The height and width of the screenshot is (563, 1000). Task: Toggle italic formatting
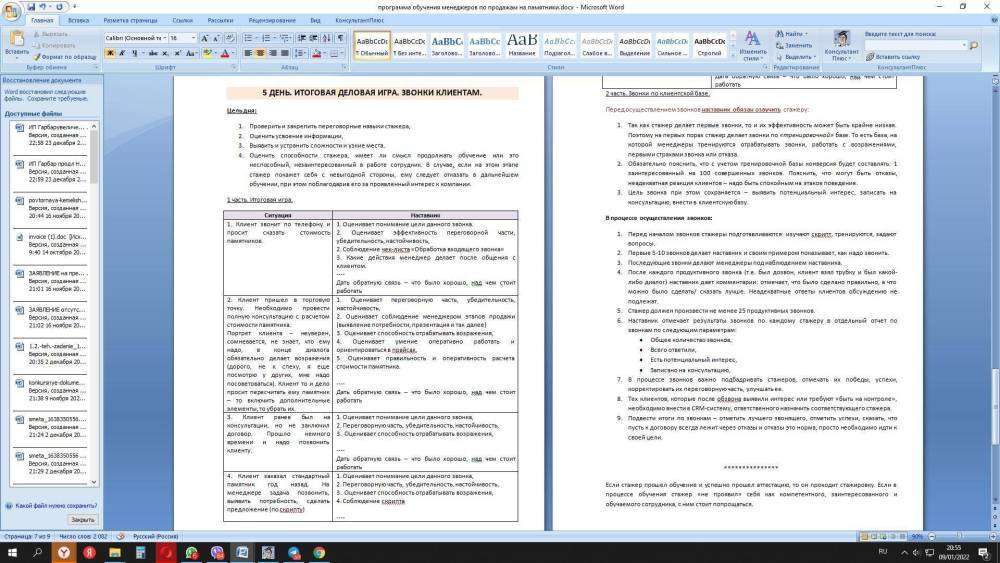pos(122,53)
